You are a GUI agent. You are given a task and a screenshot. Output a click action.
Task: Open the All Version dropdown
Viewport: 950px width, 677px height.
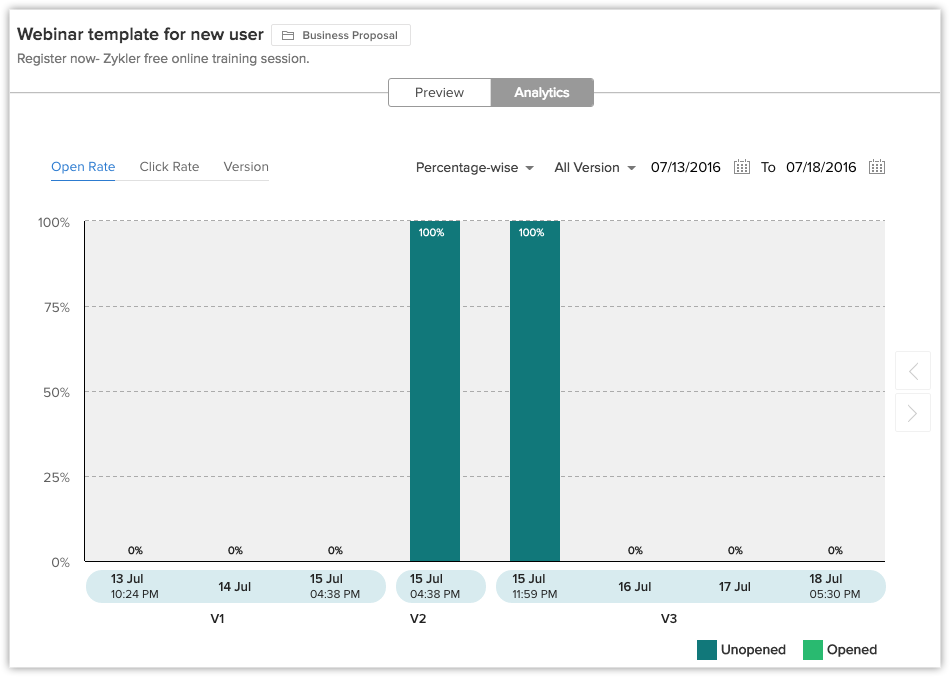pyautogui.click(x=595, y=168)
